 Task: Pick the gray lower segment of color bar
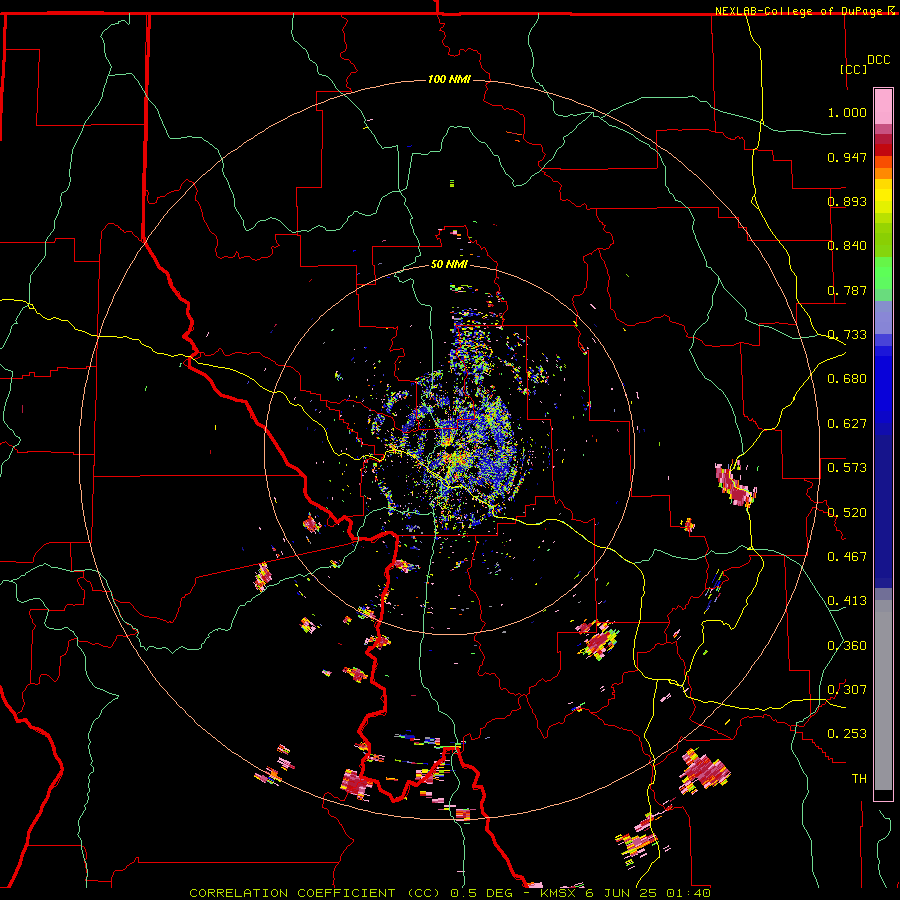883,695
